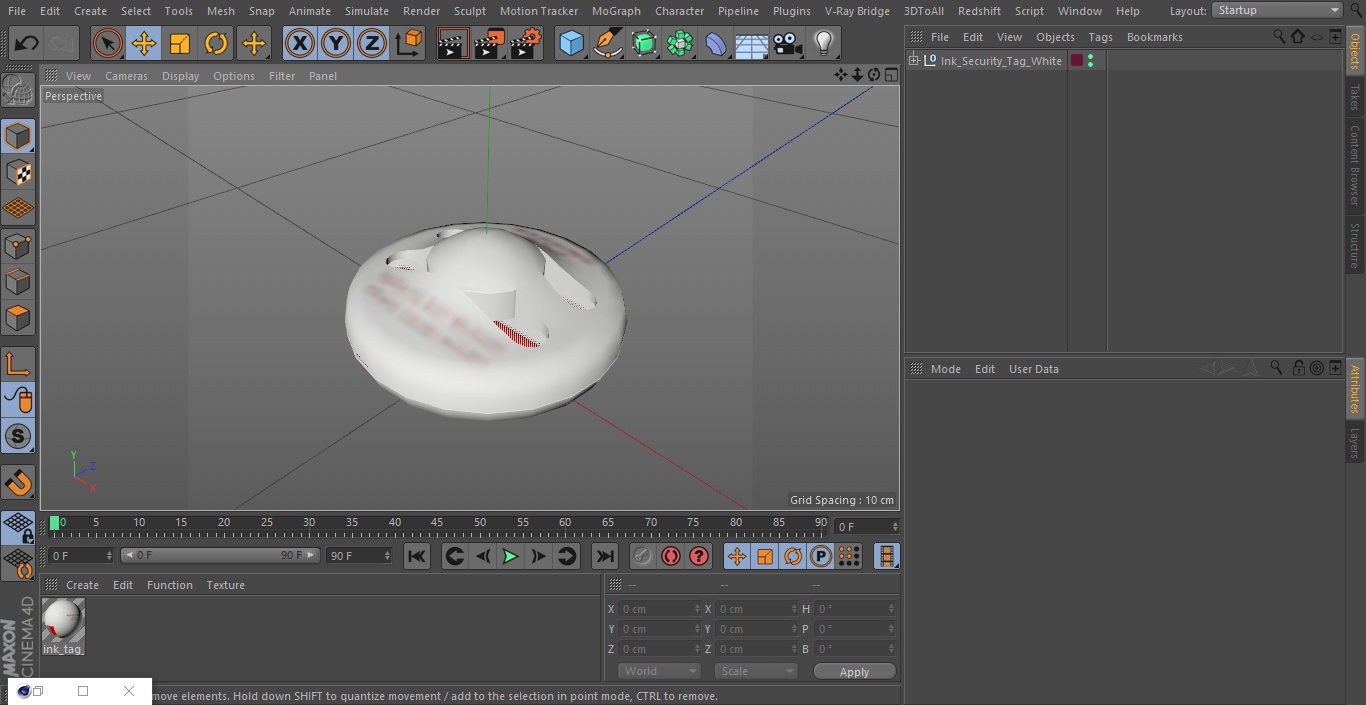Toggle Snap with the S icon
This screenshot has width=1366, height=705.
(18, 436)
